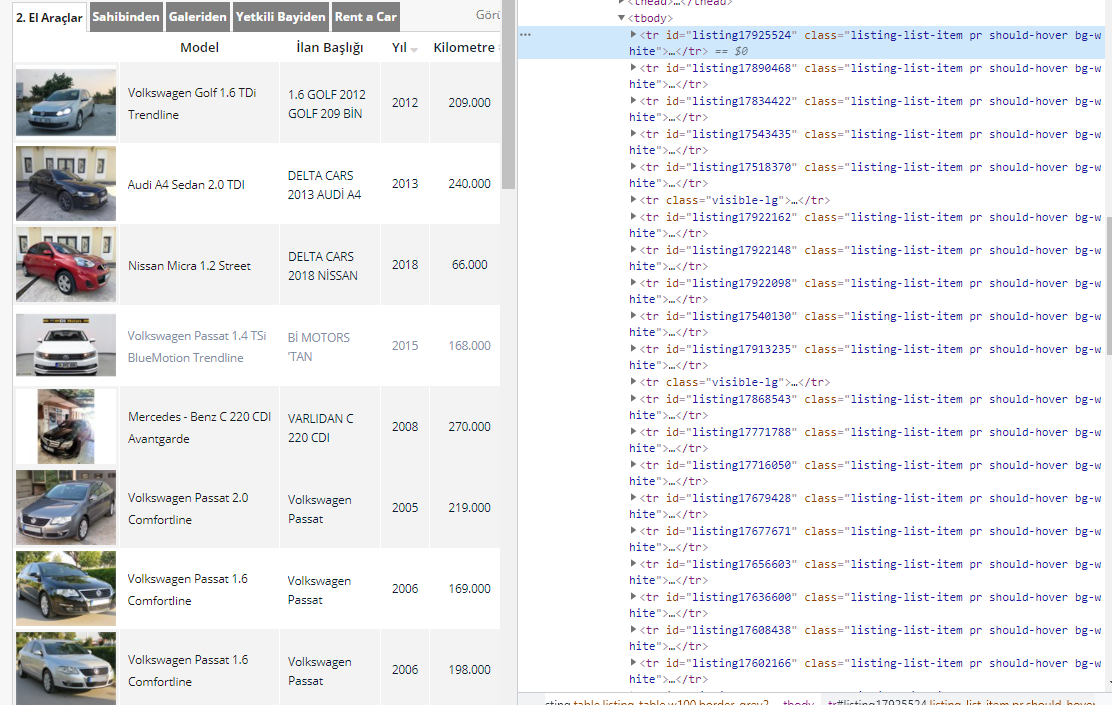Expand tr listing17636600 node
Image resolution: width=1112 pixels, height=705 pixels.
(633, 596)
